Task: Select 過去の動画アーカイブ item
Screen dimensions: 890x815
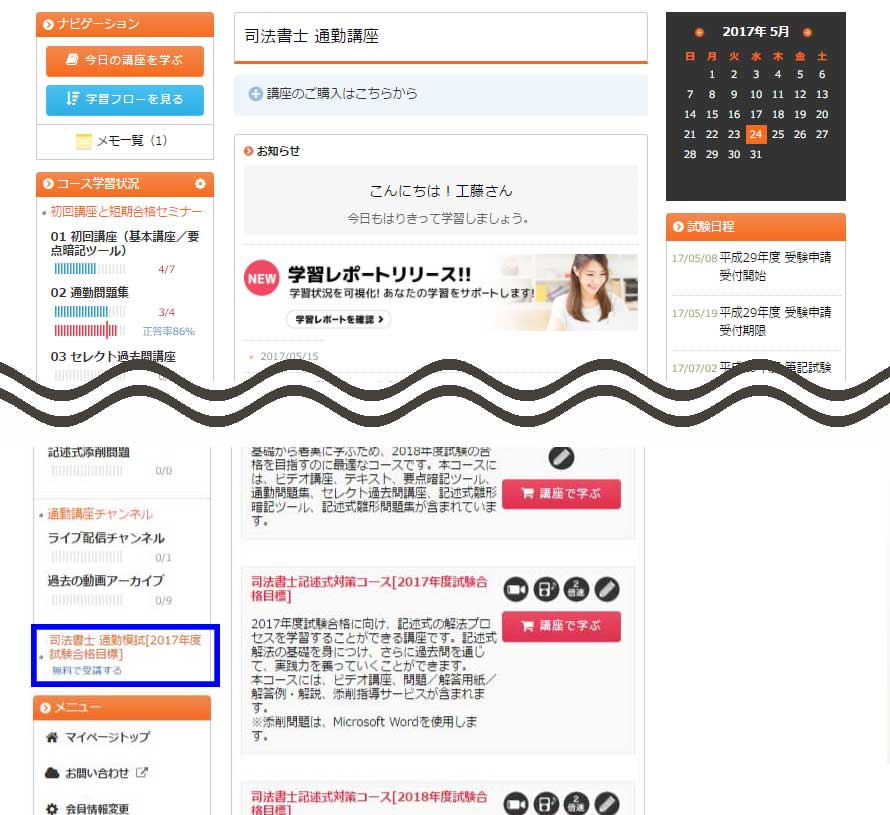Action: (x=106, y=581)
